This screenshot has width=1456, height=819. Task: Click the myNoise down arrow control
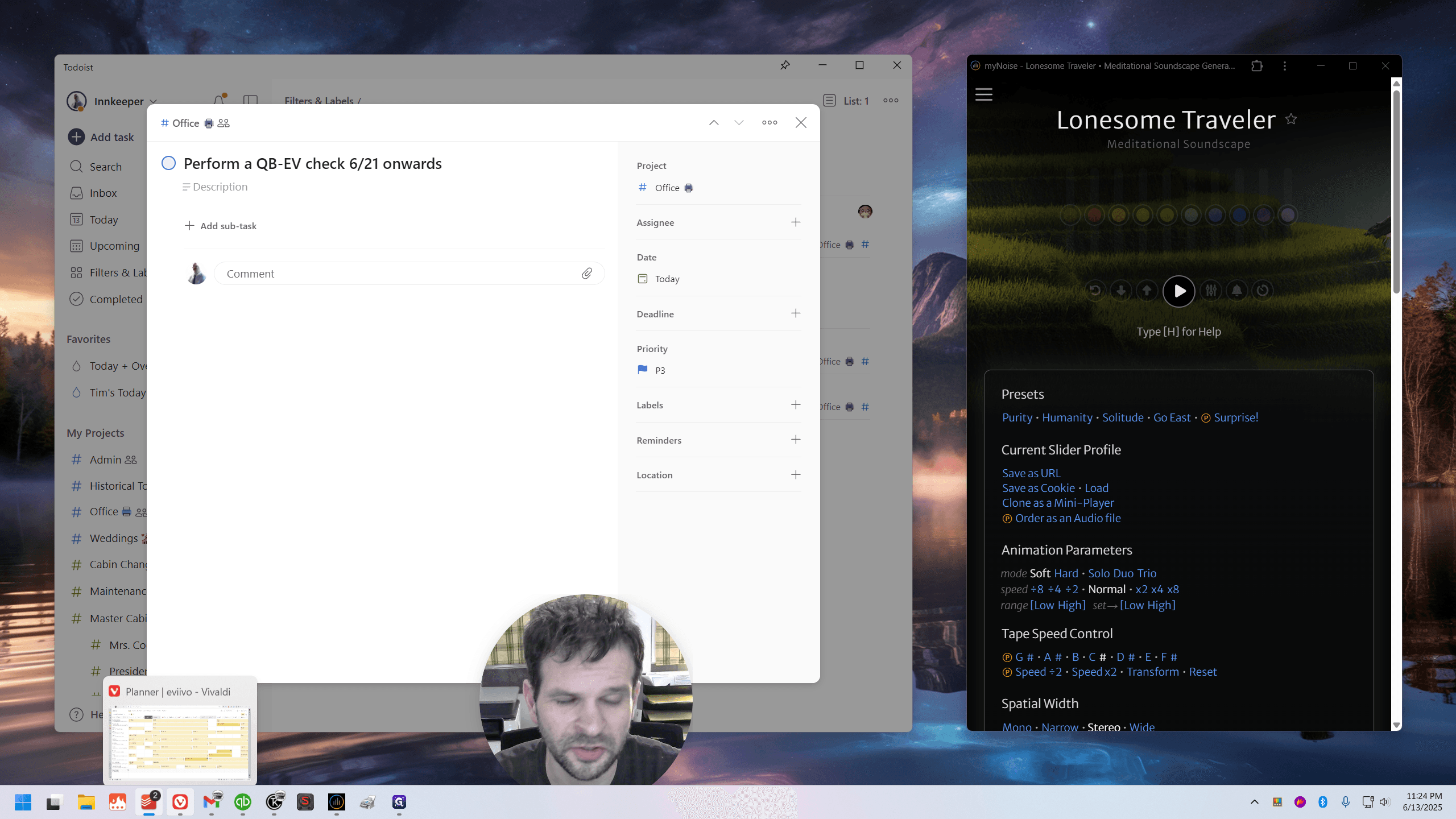[1121, 291]
